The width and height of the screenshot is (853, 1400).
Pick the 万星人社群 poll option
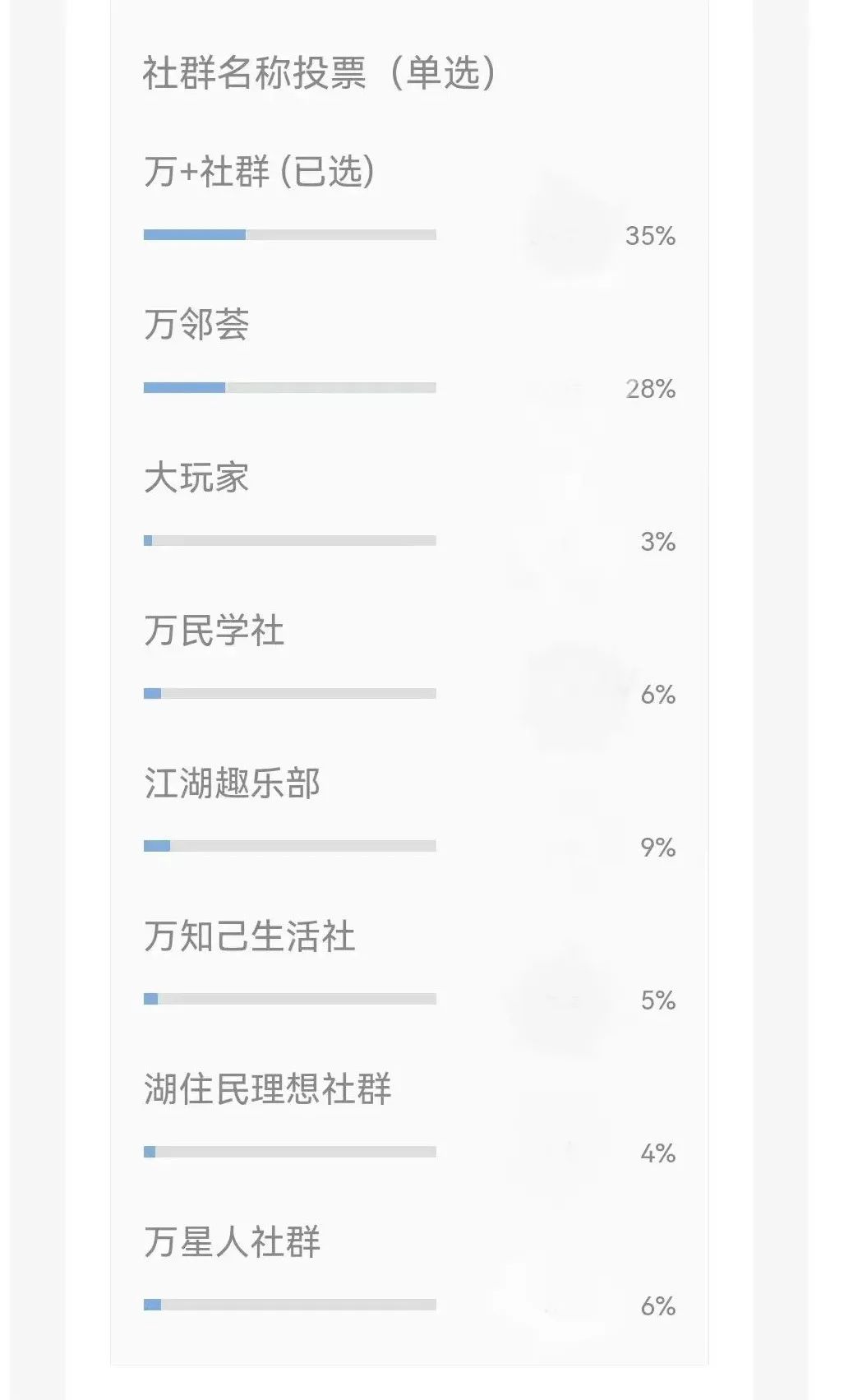(x=232, y=1242)
